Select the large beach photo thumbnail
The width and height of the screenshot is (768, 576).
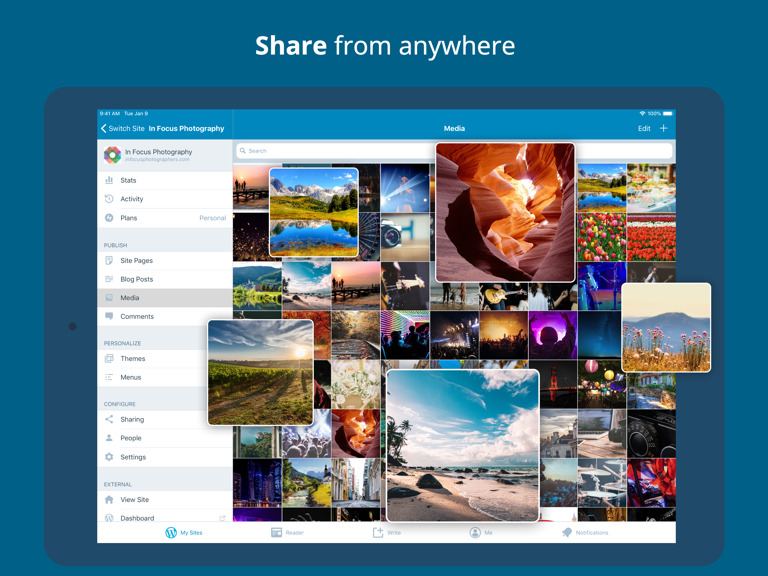tap(463, 446)
